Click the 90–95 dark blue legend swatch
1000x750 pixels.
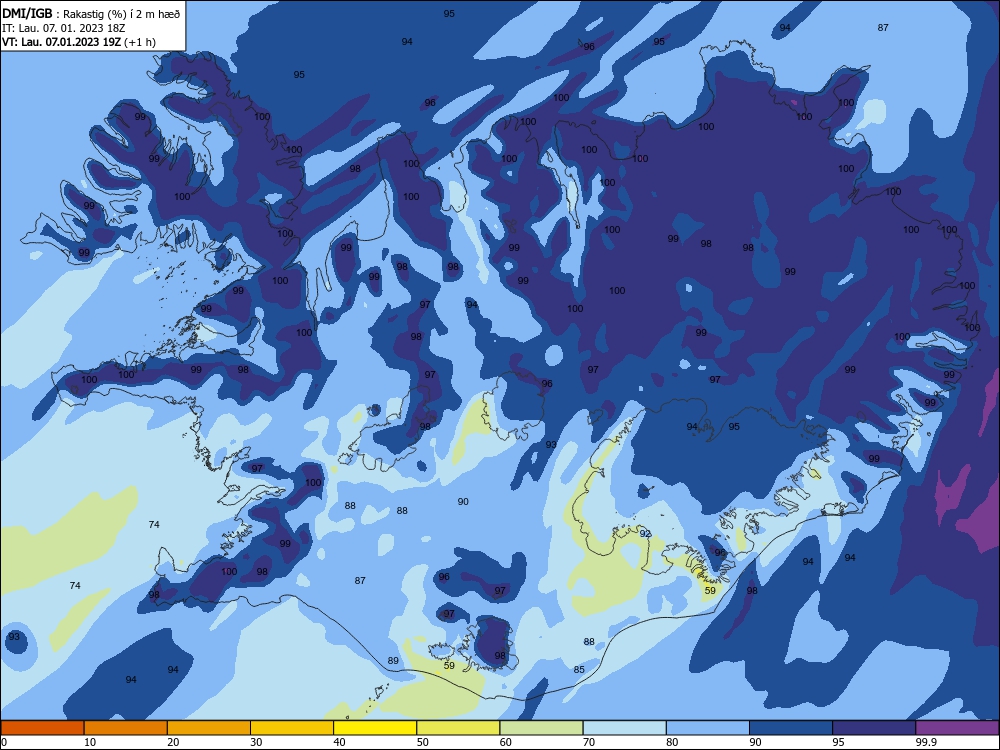click(x=791, y=728)
